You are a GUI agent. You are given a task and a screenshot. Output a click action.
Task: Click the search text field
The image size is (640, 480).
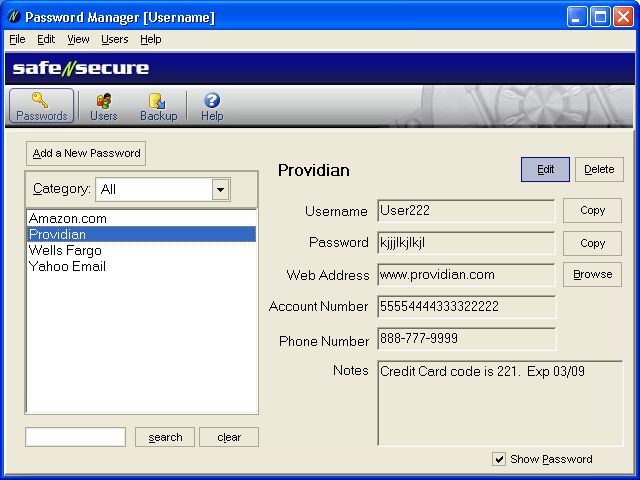coord(76,437)
